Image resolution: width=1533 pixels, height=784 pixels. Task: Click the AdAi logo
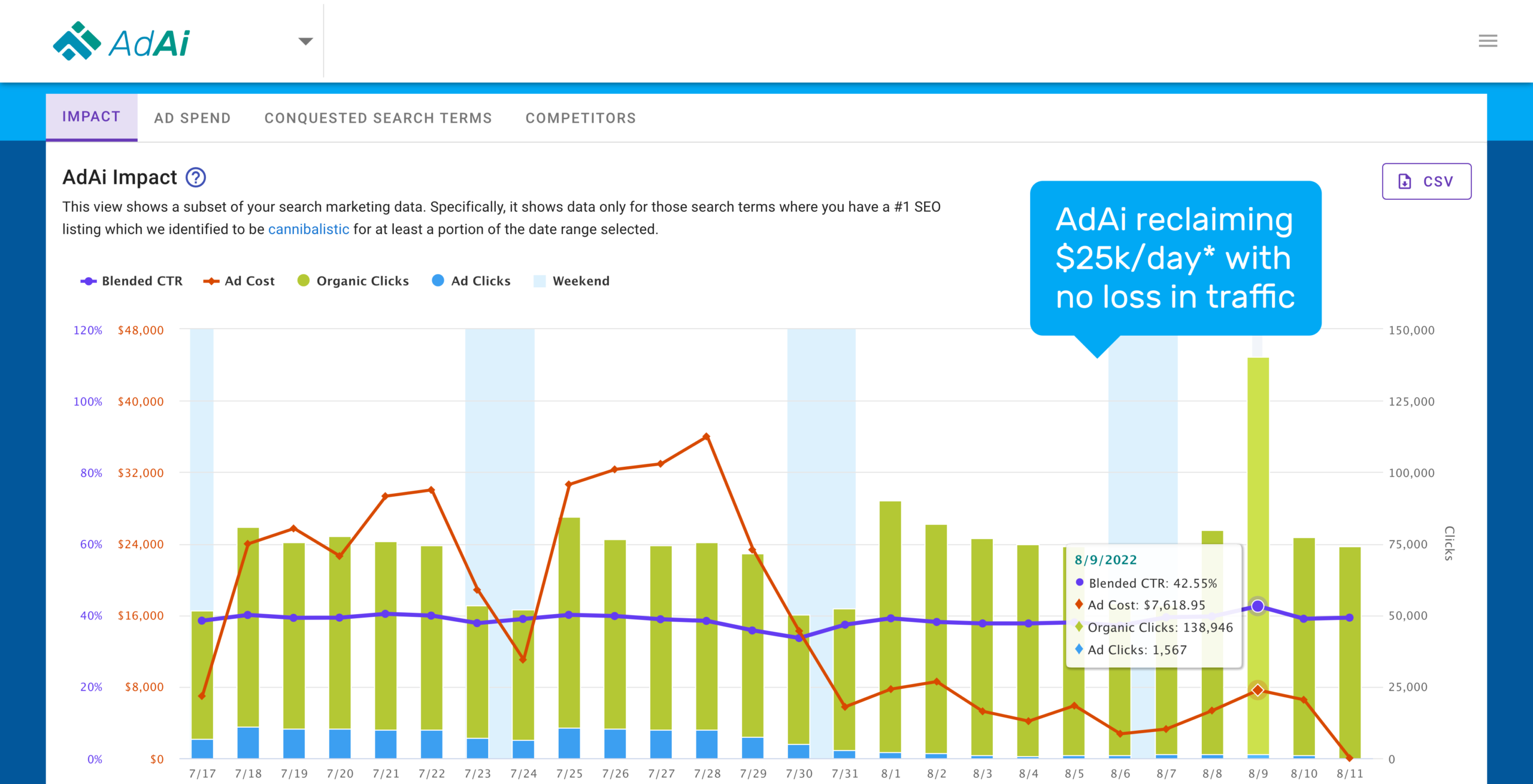point(122,41)
